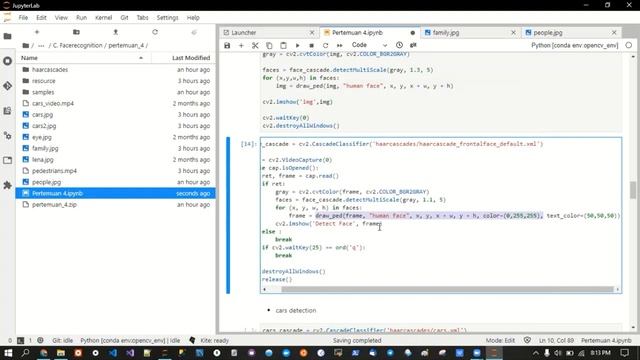Open the Git sidebar panel
Image resolution: width=640 pixels, height=360 pixels.
7,86
